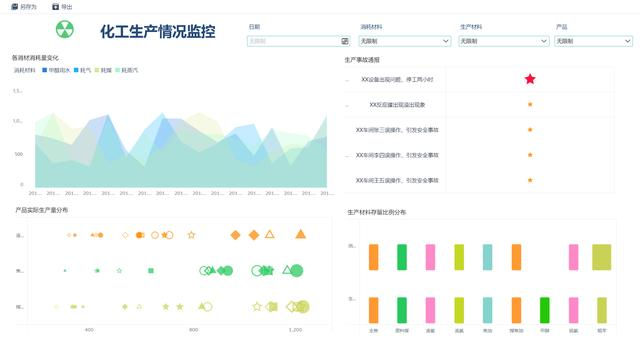The height and width of the screenshot is (360, 640).
Task: Click the large hollow yellow-green star marker
Action: tap(257, 307)
